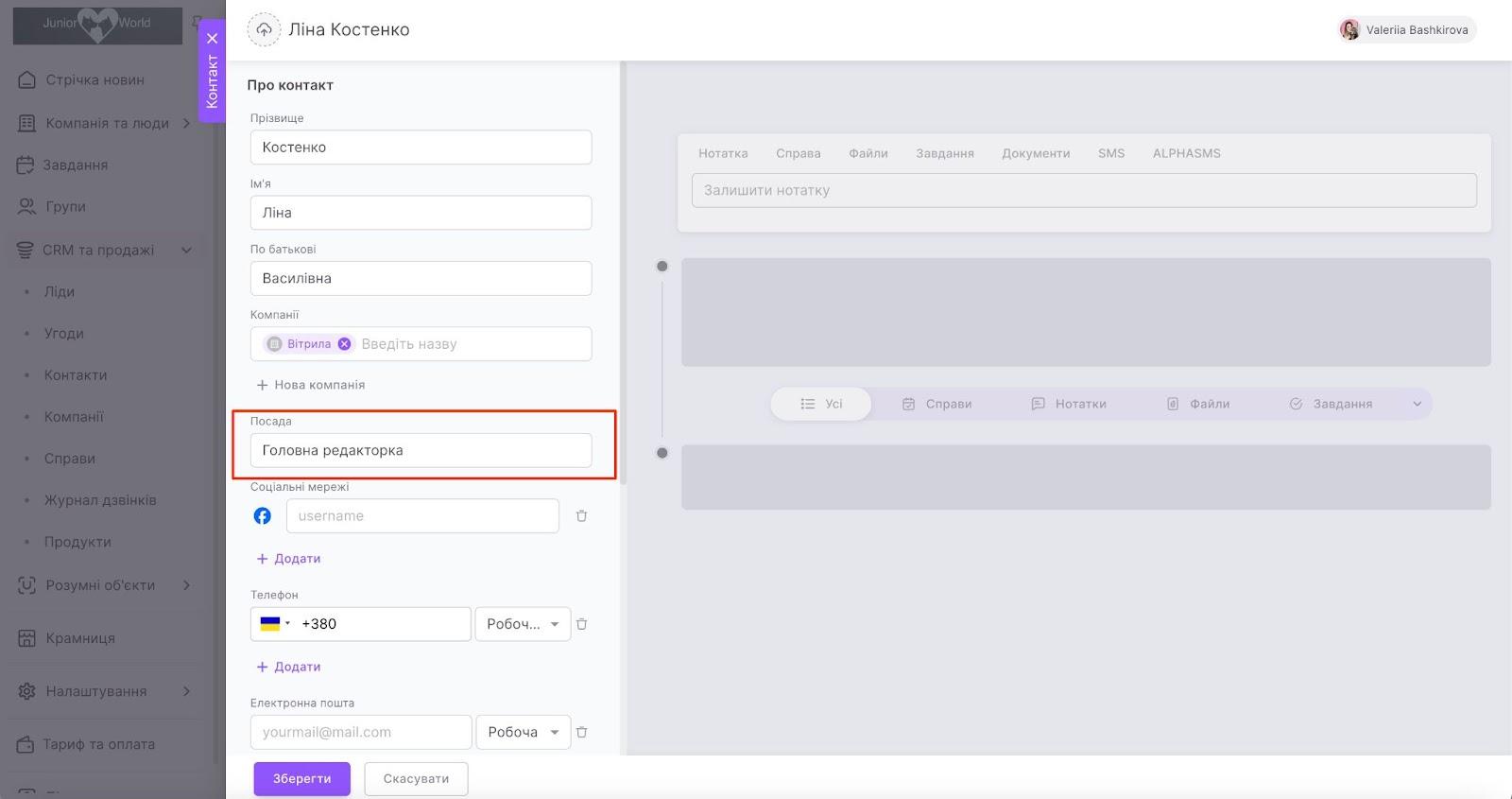Switch to the Справа tab
1512x799 pixels.
(798, 153)
